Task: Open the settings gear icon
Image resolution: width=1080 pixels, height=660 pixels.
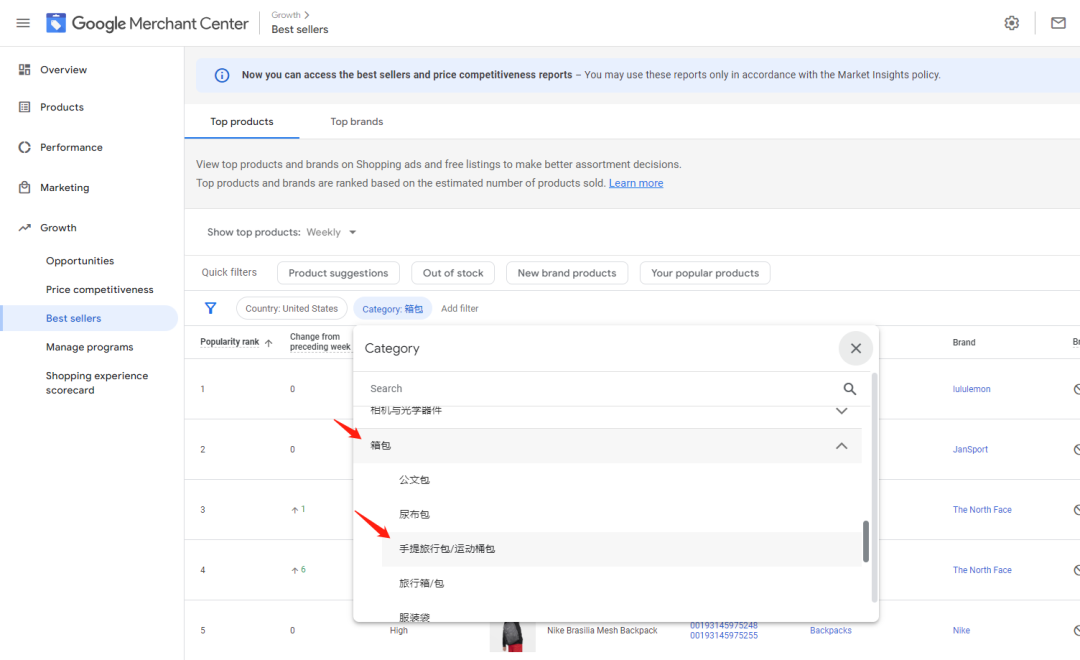Action: click(x=1011, y=23)
